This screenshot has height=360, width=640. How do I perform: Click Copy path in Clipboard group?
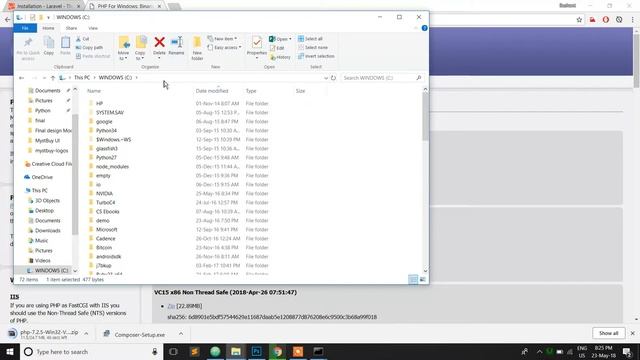pyautogui.click(x=89, y=47)
